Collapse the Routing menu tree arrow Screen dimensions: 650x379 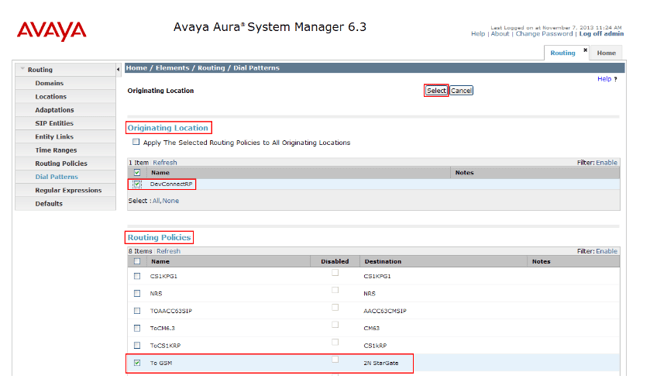pos(22,69)
